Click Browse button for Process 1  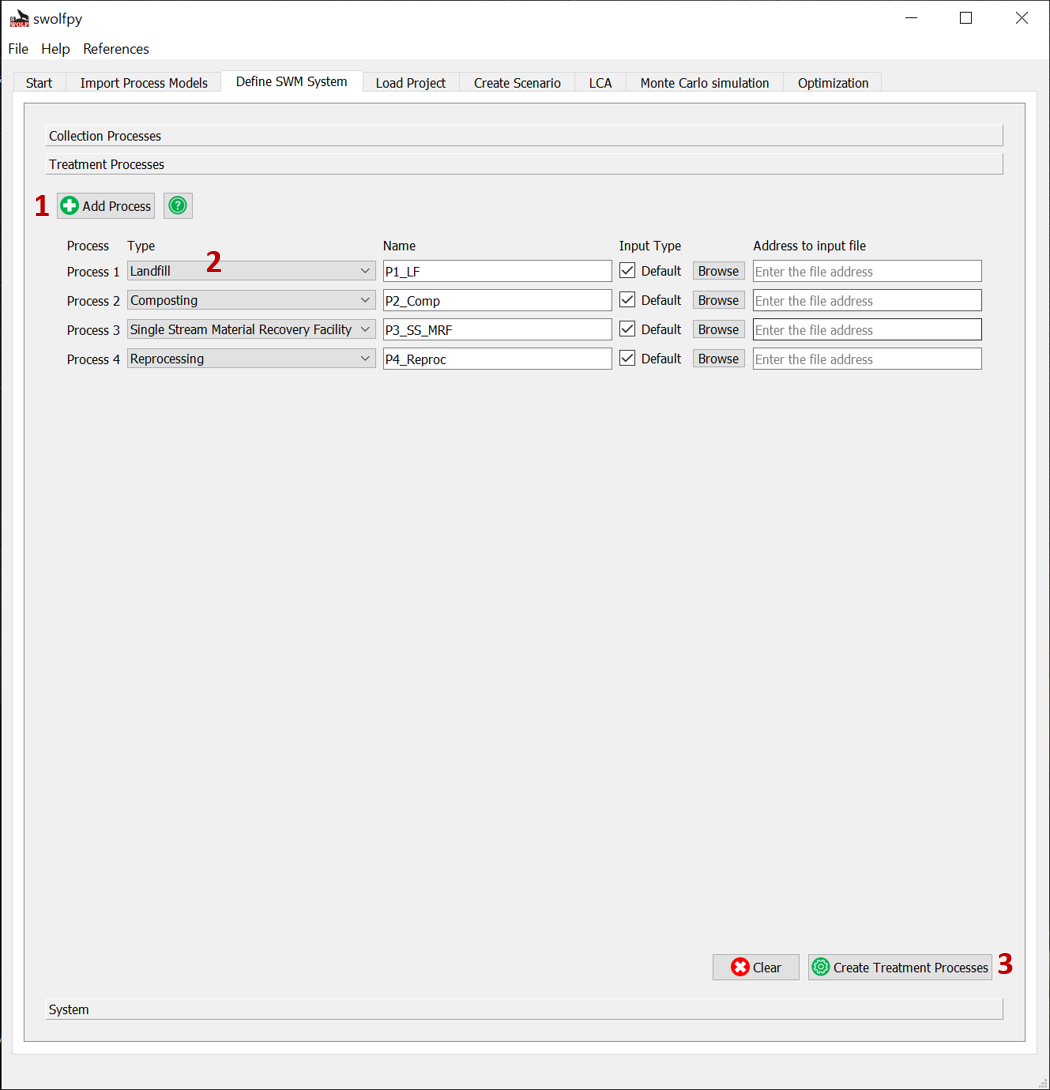click(x=718, y=271)
